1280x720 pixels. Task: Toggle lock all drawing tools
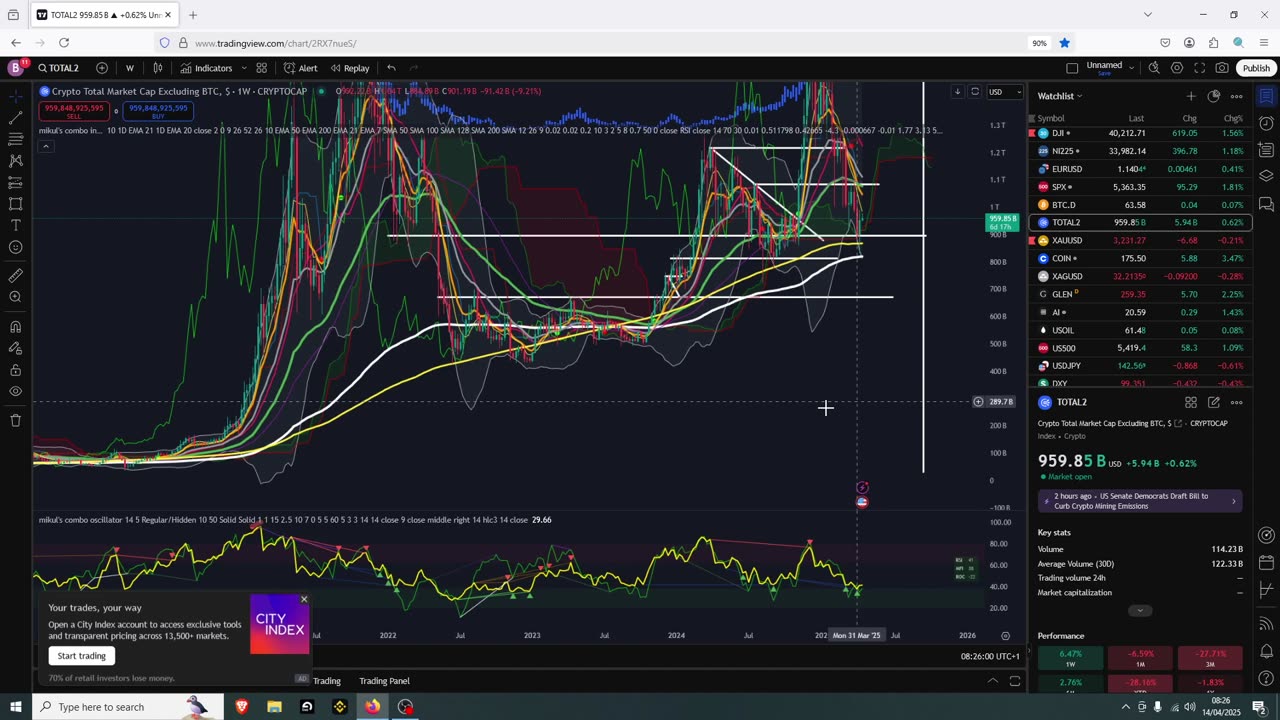15,370
